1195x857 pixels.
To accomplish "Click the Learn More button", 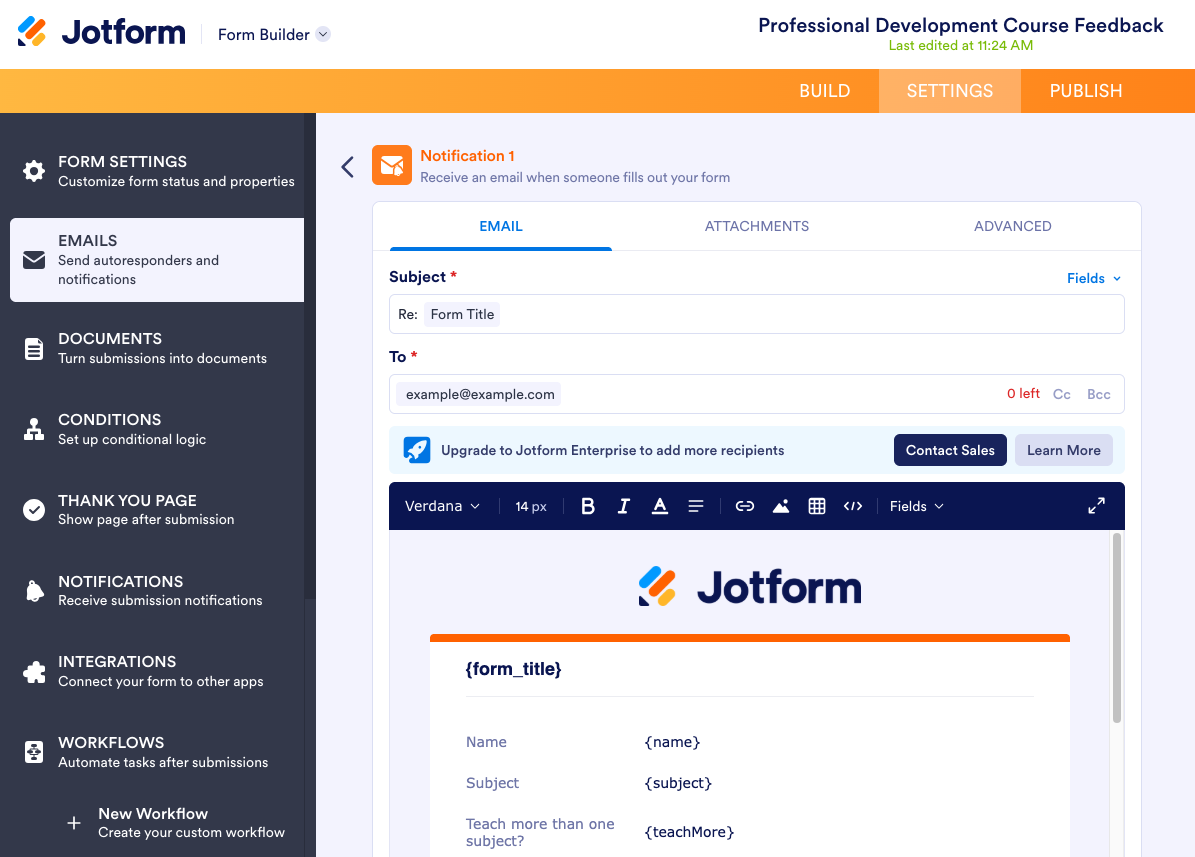I will pyautogui.click(x=1063, y=451).
